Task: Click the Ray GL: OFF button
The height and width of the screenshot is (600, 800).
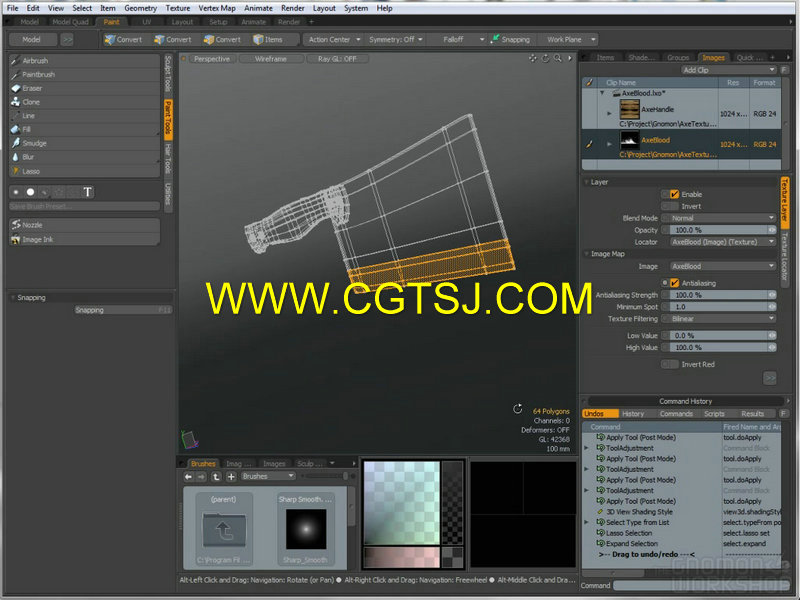Action: [x=337, y=59]
